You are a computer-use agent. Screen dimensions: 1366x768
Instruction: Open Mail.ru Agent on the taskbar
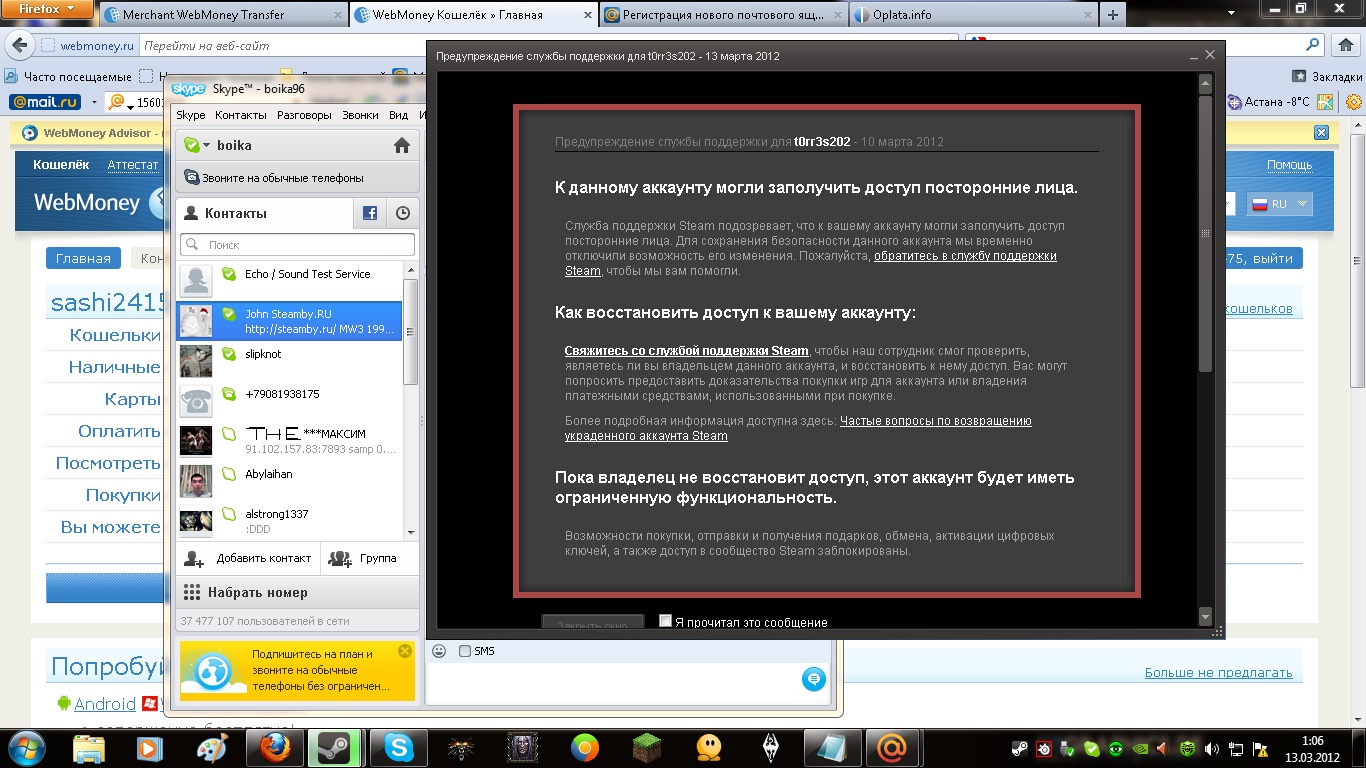[x=893, y=748]
